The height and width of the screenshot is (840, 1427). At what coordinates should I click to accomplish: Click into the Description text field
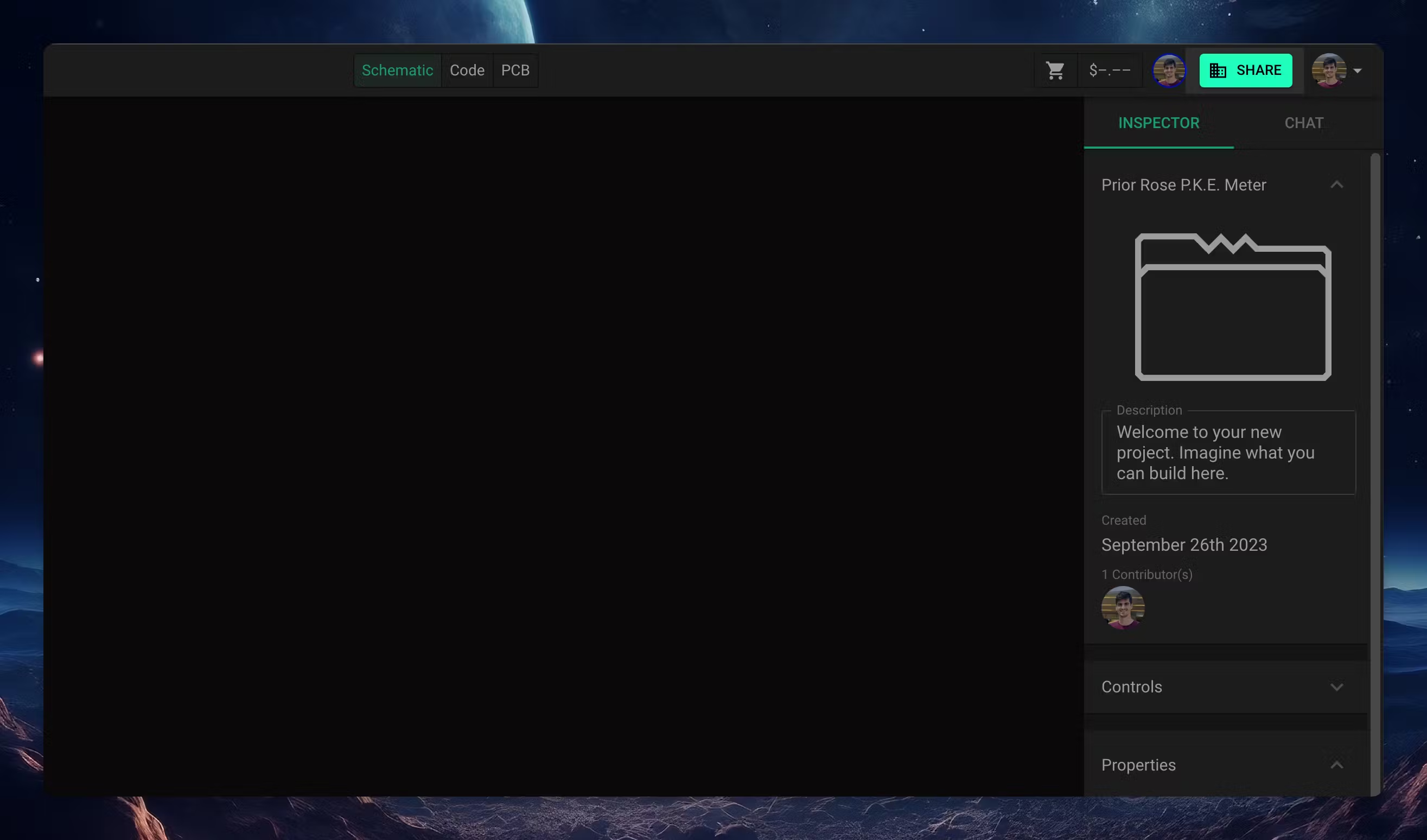point(1228,453)
